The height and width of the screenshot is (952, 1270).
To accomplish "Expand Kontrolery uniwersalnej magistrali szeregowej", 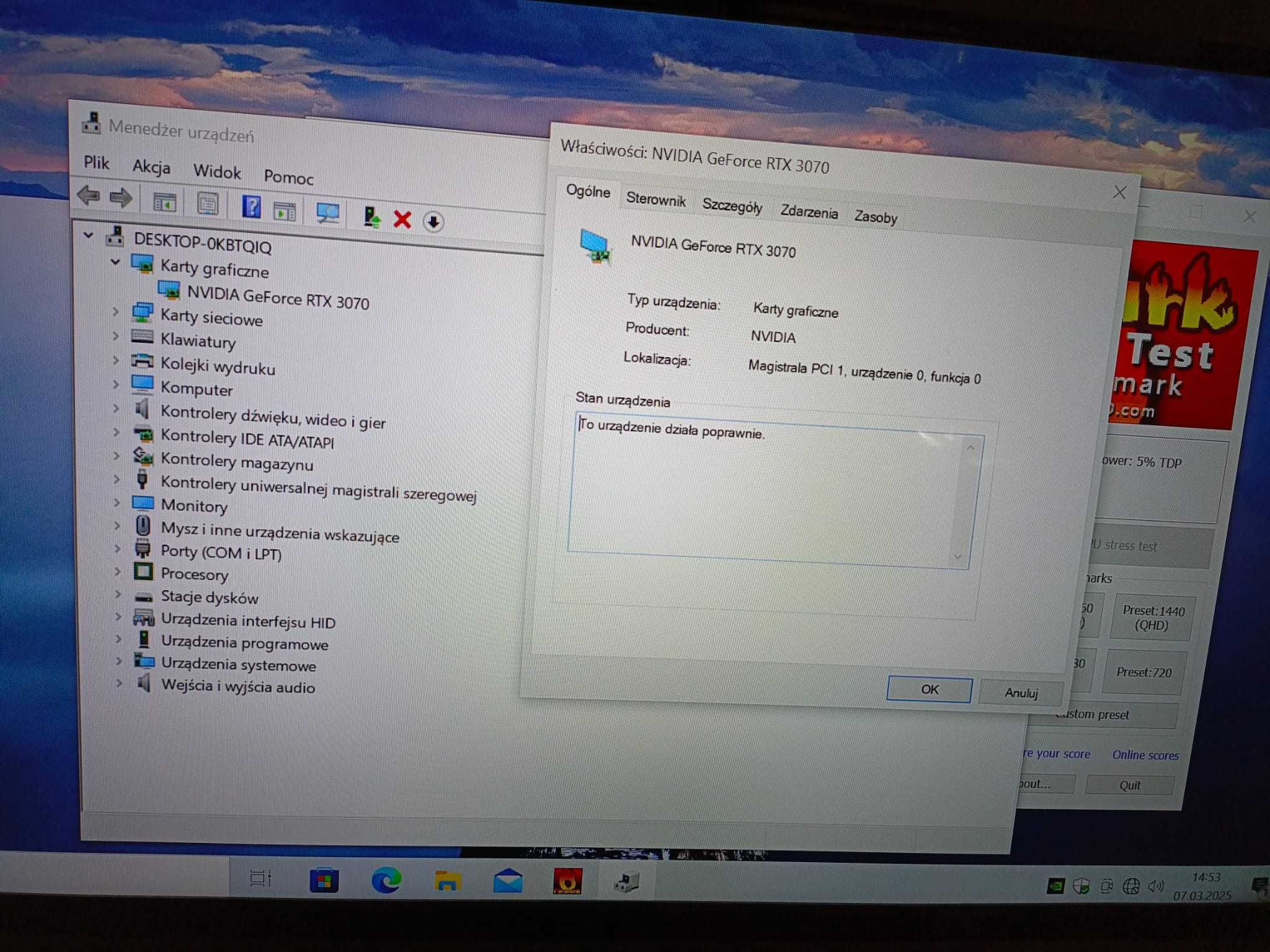I will point(117,478).
